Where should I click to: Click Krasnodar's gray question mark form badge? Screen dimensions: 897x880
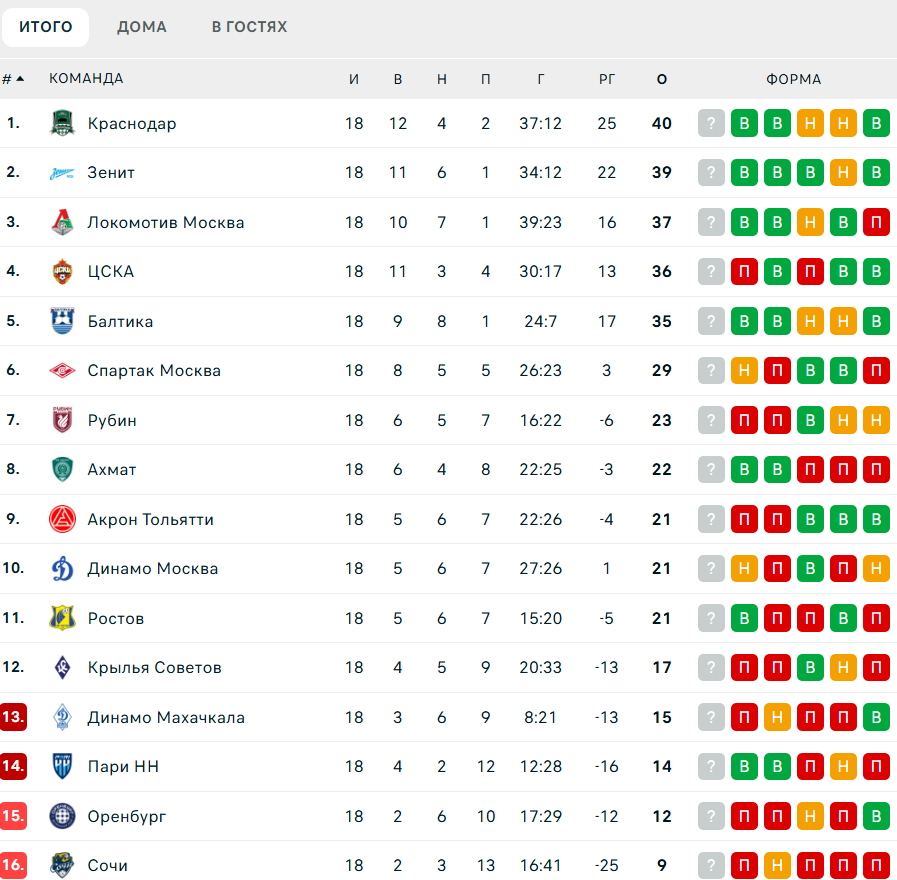[711, 123]
